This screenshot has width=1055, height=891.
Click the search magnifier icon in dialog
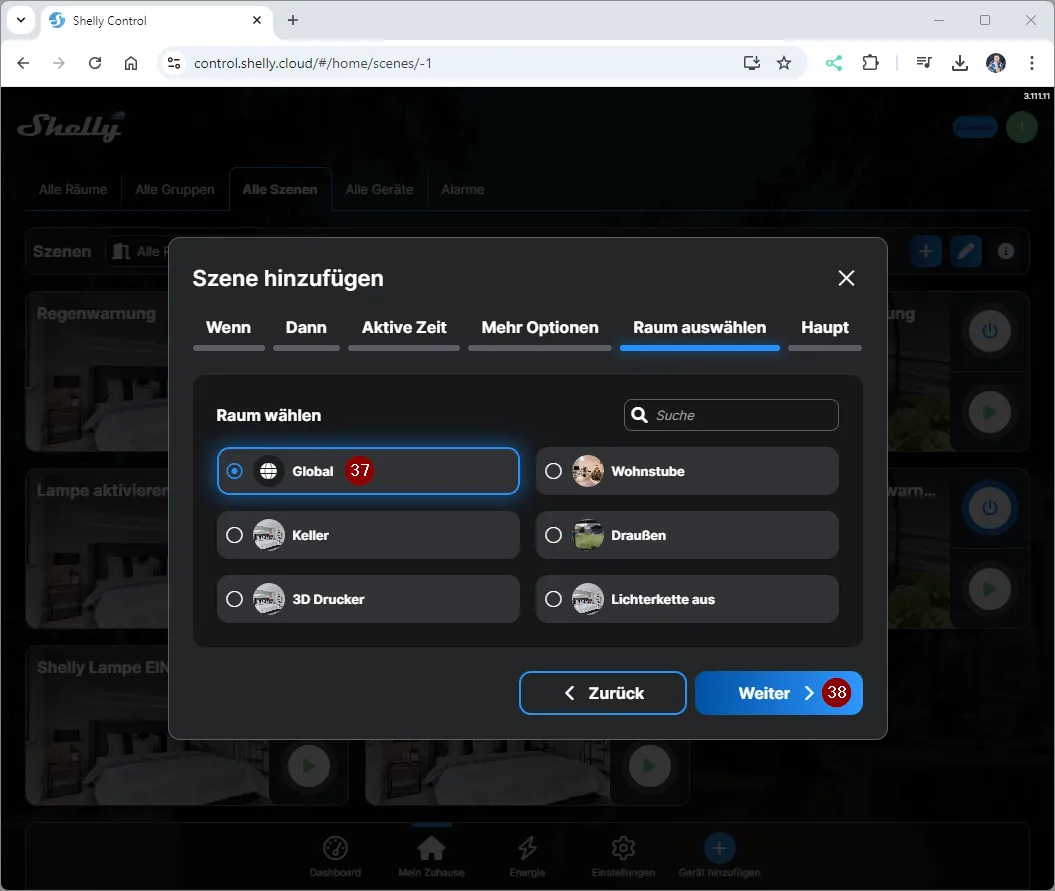pos(640,415)
